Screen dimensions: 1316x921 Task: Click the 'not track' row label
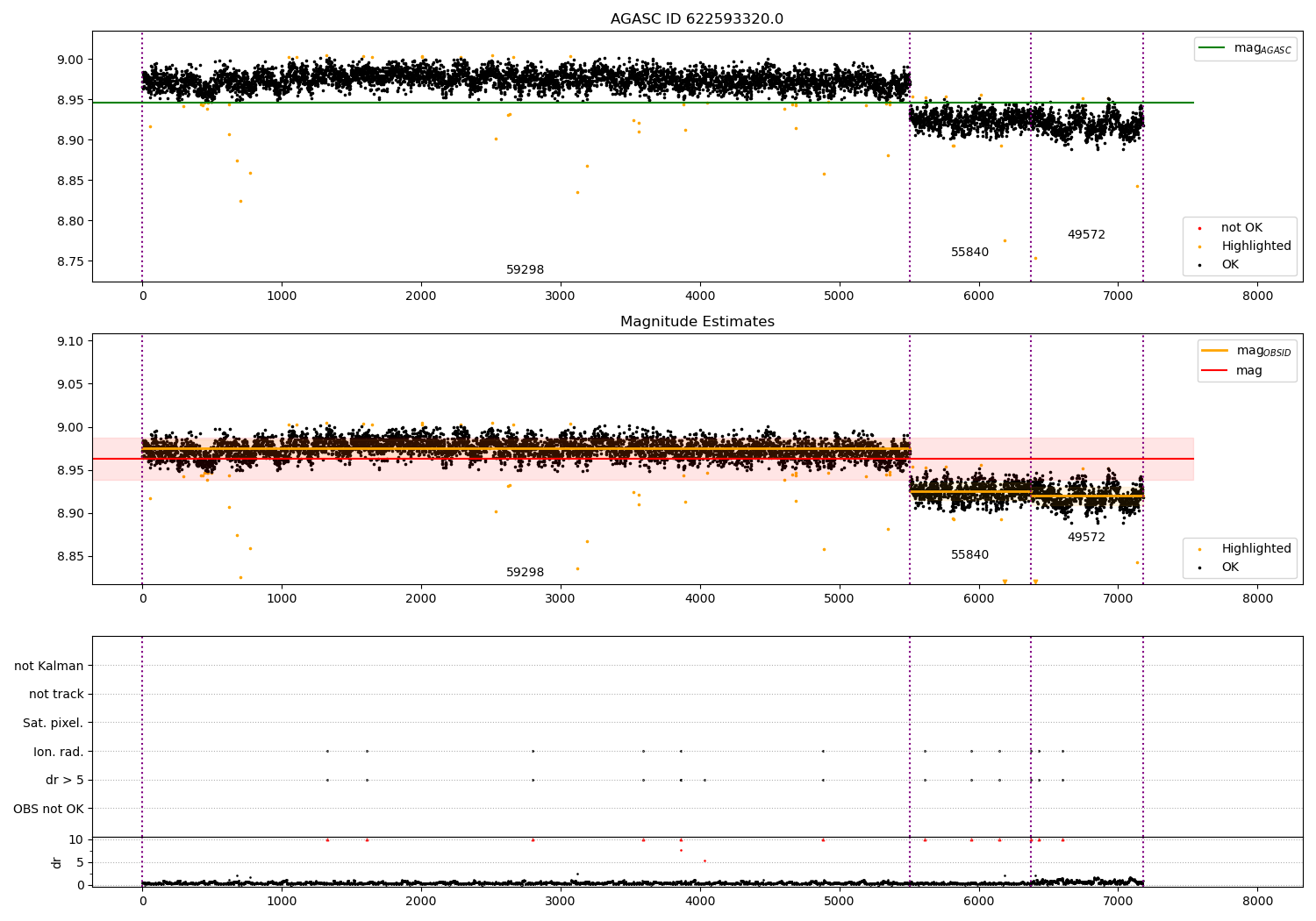tap(56, 695)
